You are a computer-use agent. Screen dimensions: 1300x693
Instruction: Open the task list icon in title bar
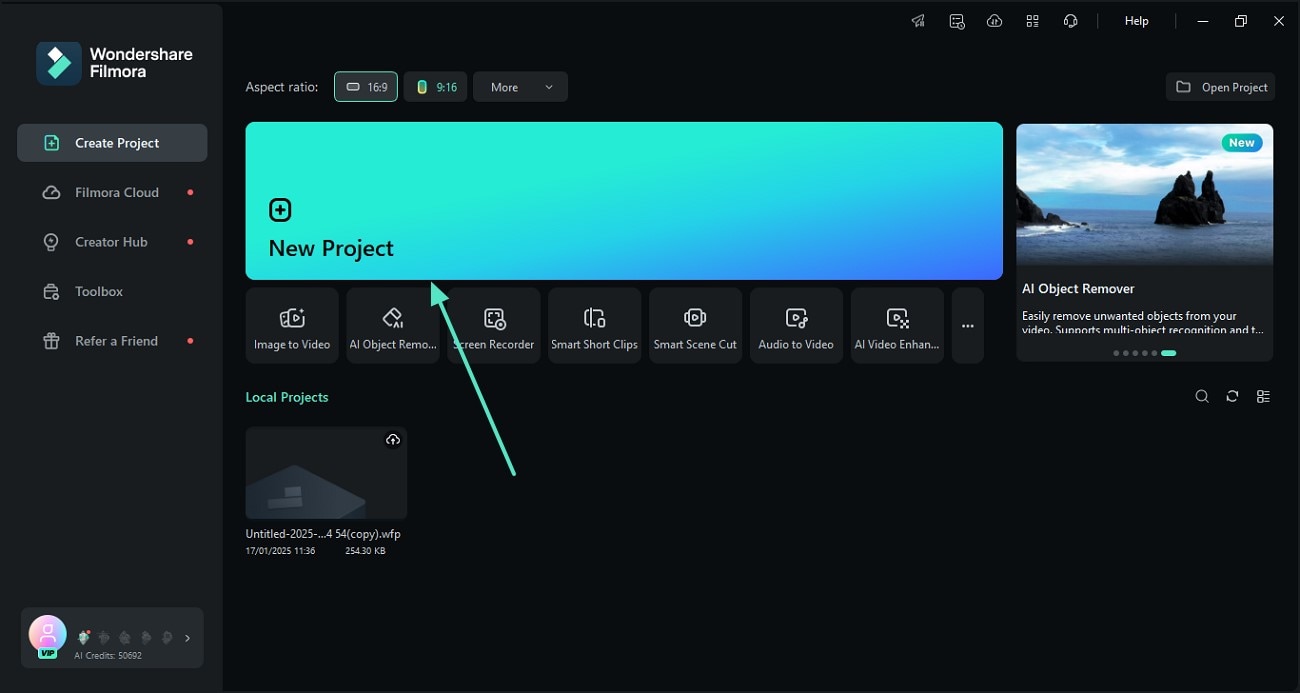tap(957, 21)
